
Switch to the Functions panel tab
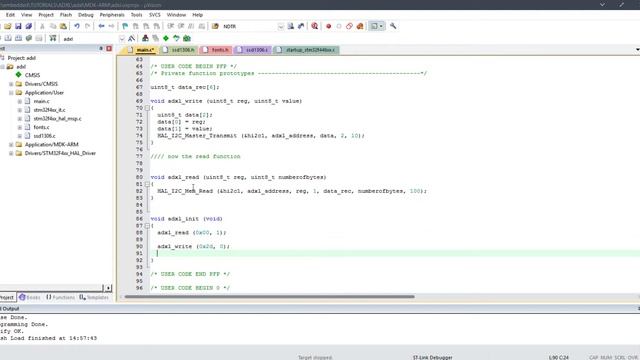[60, 297]
